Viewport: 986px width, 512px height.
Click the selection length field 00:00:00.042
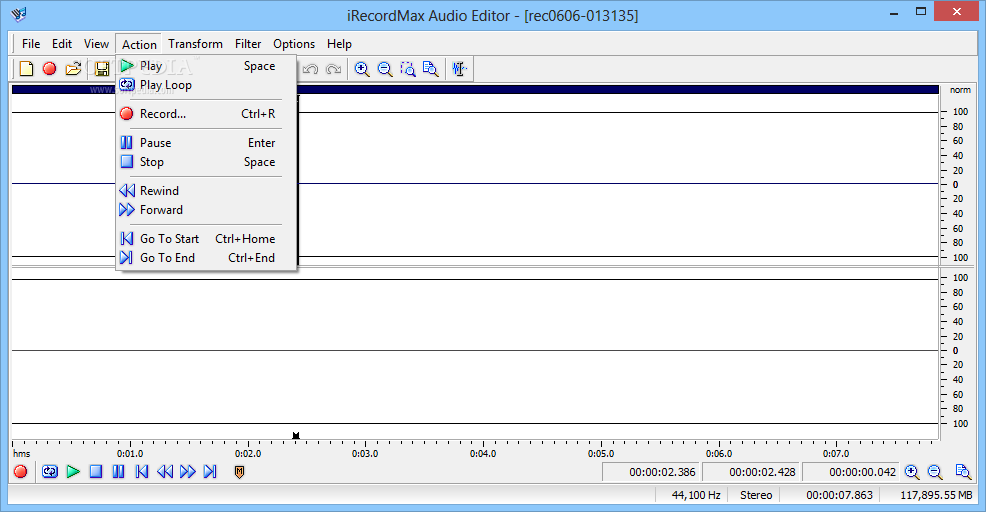851,472
